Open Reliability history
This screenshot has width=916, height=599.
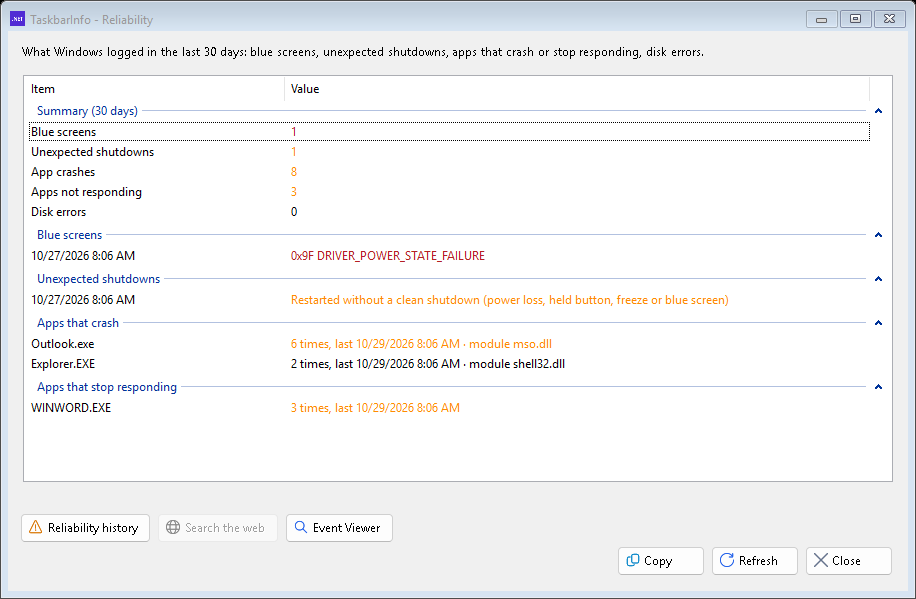tap(85, 528)
